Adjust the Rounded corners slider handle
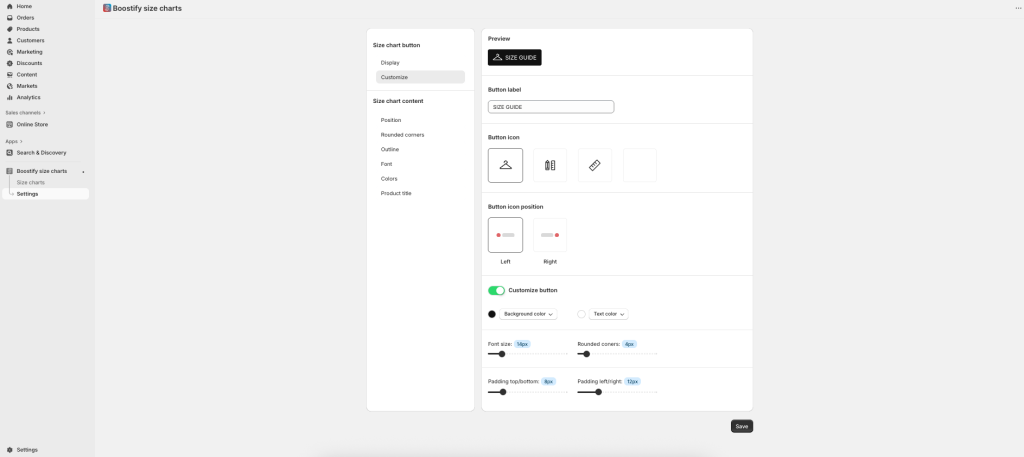The width and height of the screenshot is (1024, 457). 586,355
